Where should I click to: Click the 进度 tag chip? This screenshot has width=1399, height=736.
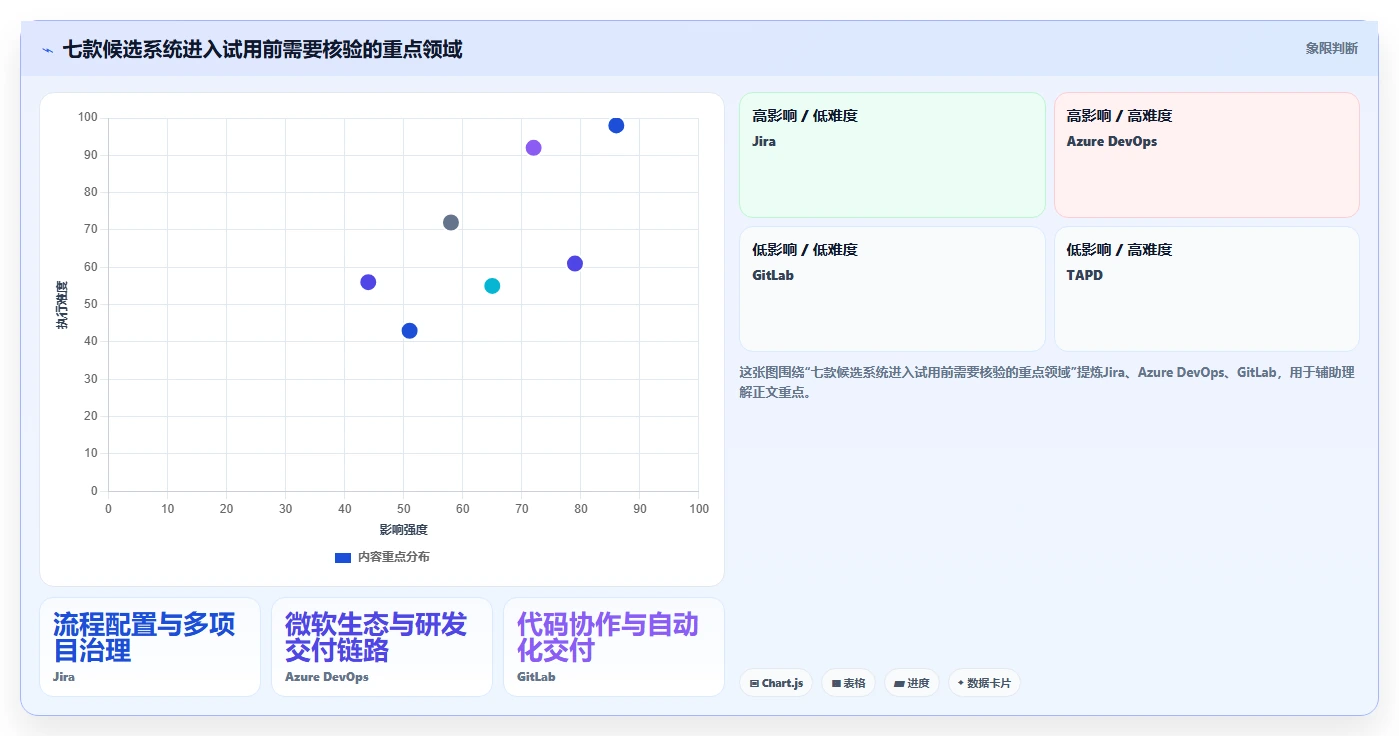912,683
